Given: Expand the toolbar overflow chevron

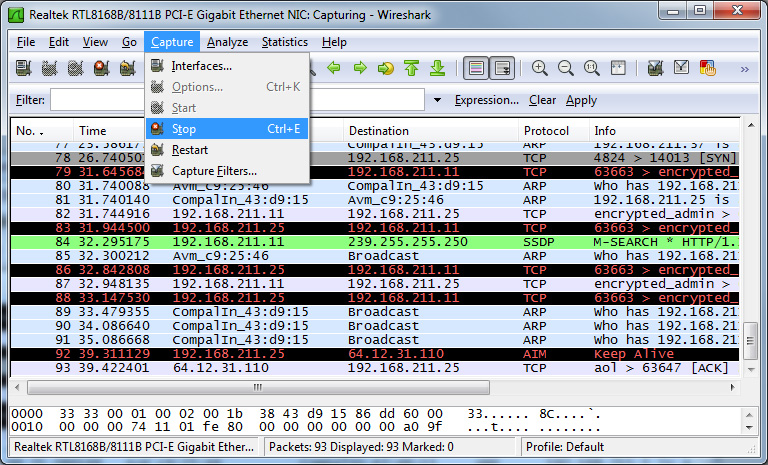Looking at the screenshot, I should [744, 69].
